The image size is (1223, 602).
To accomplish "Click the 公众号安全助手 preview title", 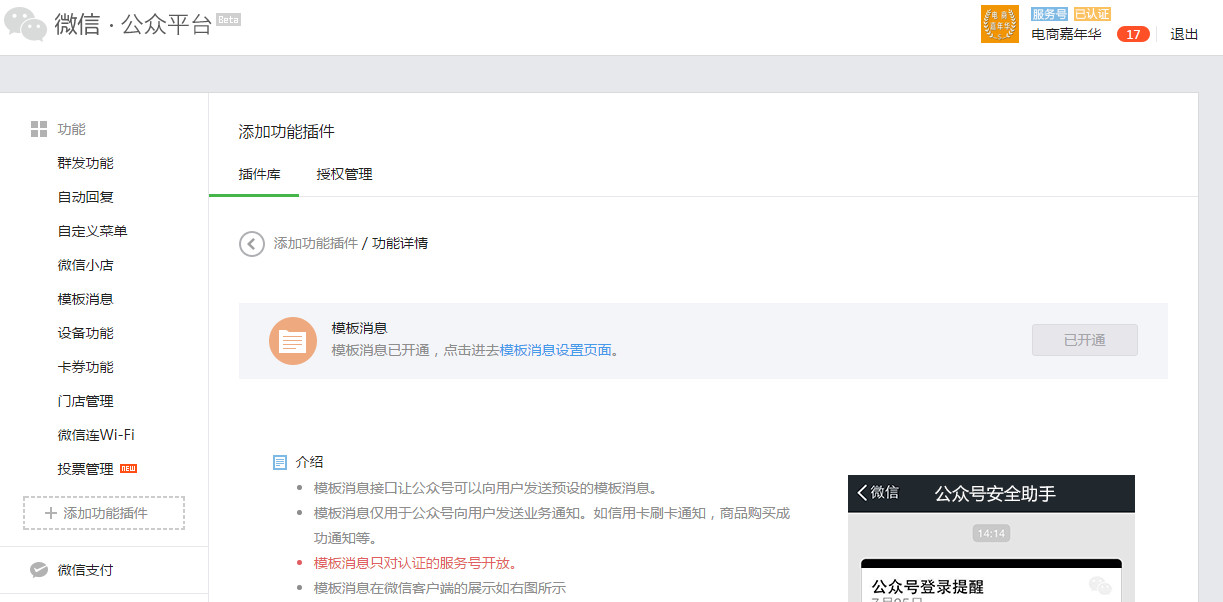I will tap(995, 493).
